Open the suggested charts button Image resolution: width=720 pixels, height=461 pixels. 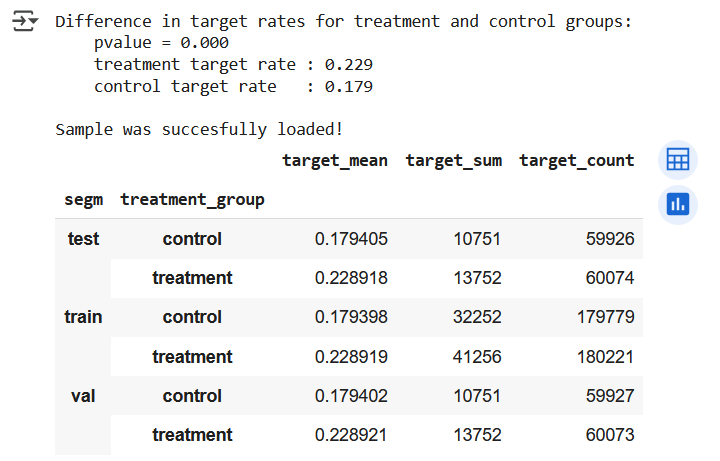coord(677,204)
